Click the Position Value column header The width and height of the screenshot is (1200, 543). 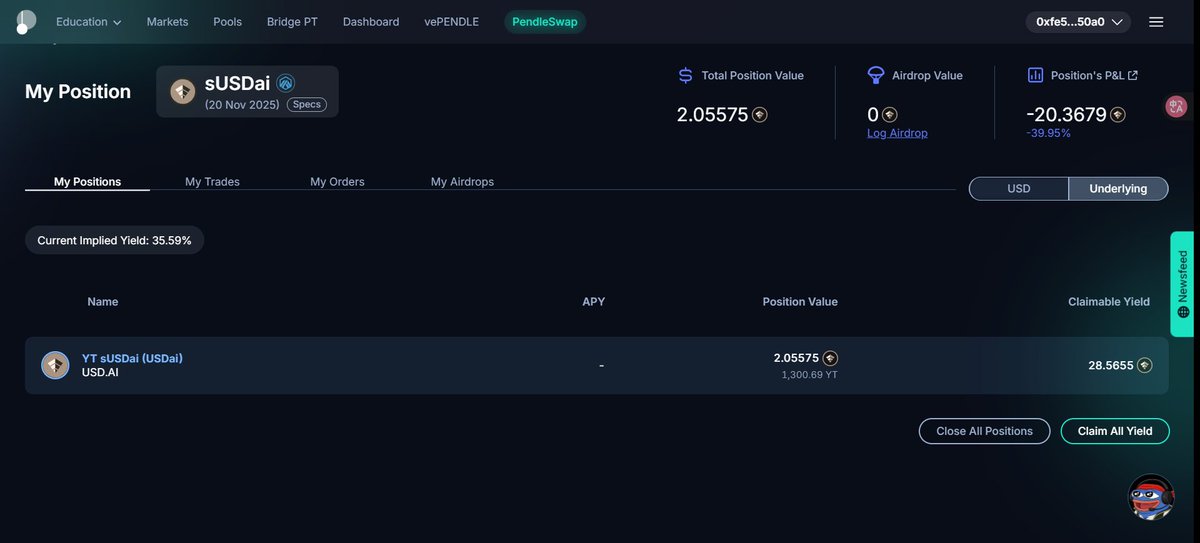(800, 302)
